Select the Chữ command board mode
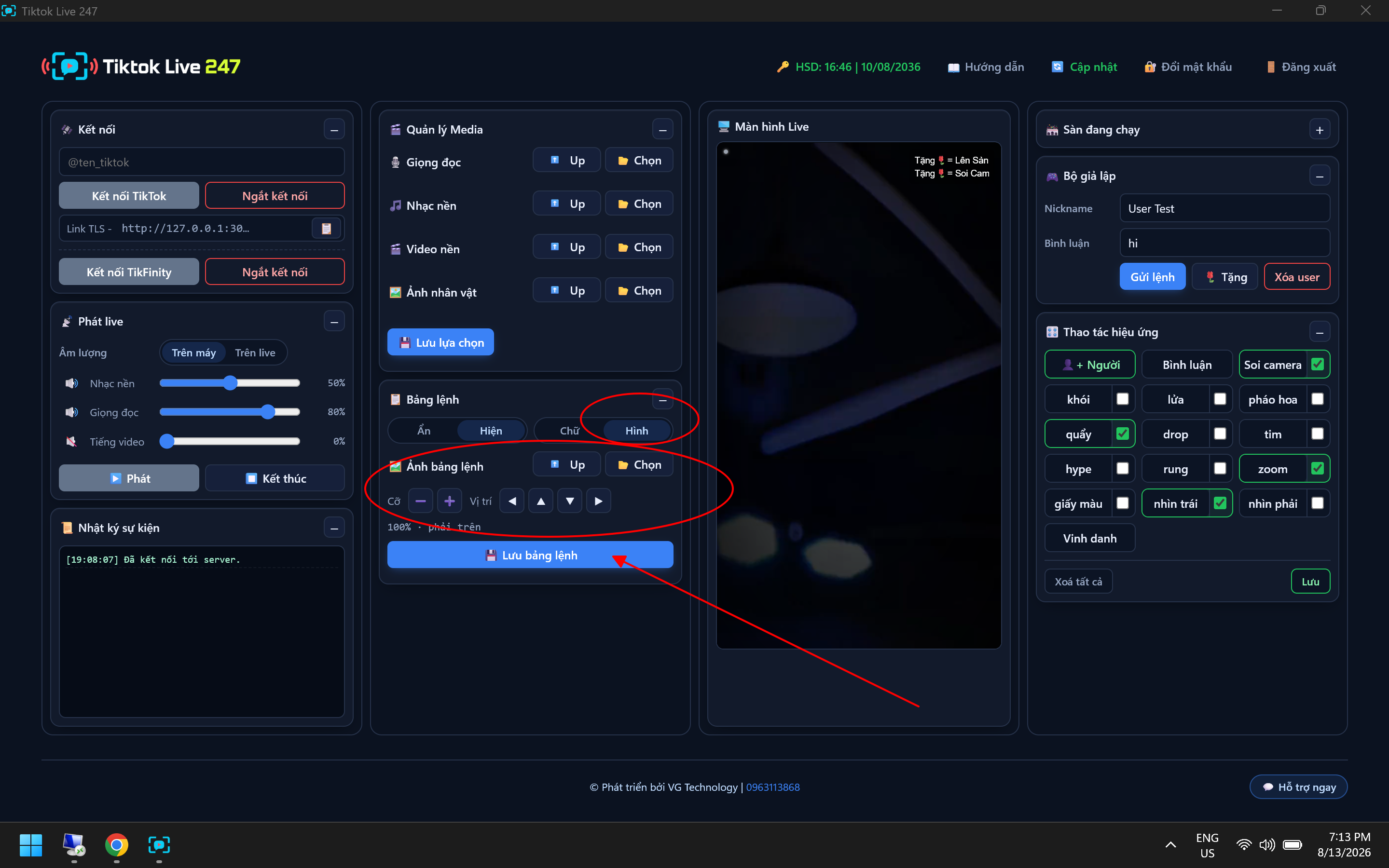This screenshot has width=1389, height=868. (569, 431)
